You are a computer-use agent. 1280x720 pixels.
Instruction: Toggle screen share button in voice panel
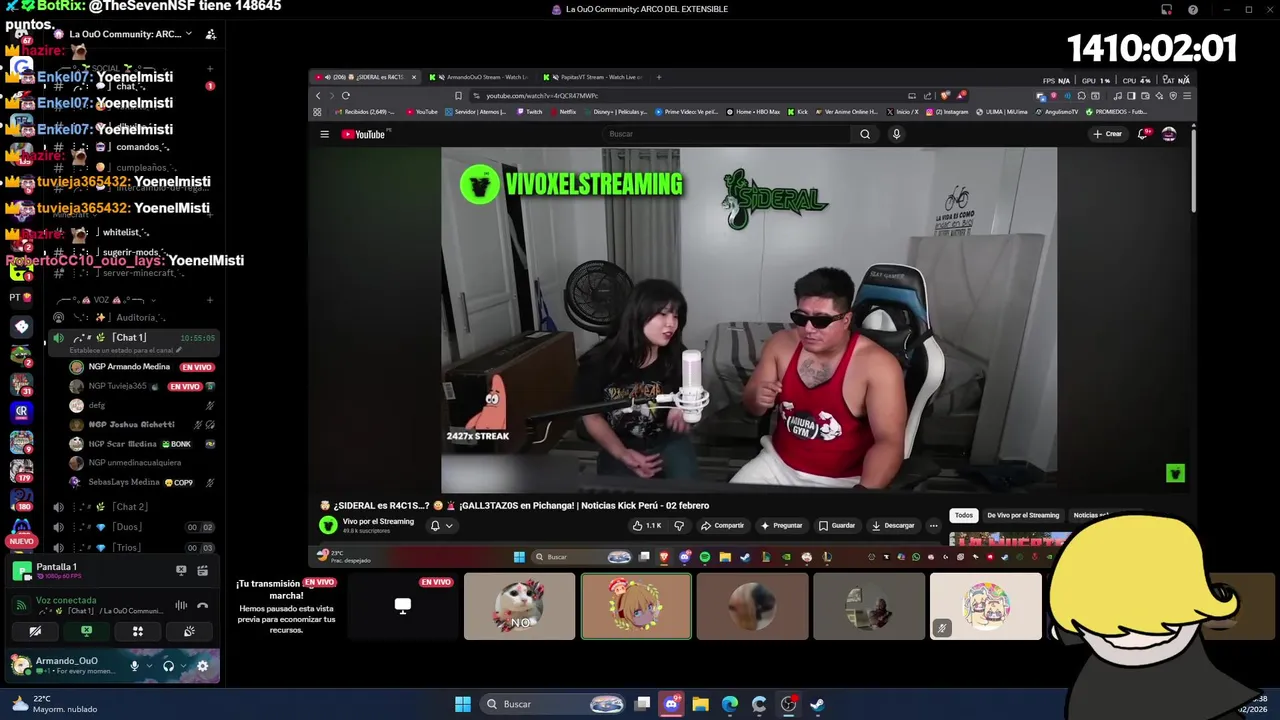coord(86,631)
